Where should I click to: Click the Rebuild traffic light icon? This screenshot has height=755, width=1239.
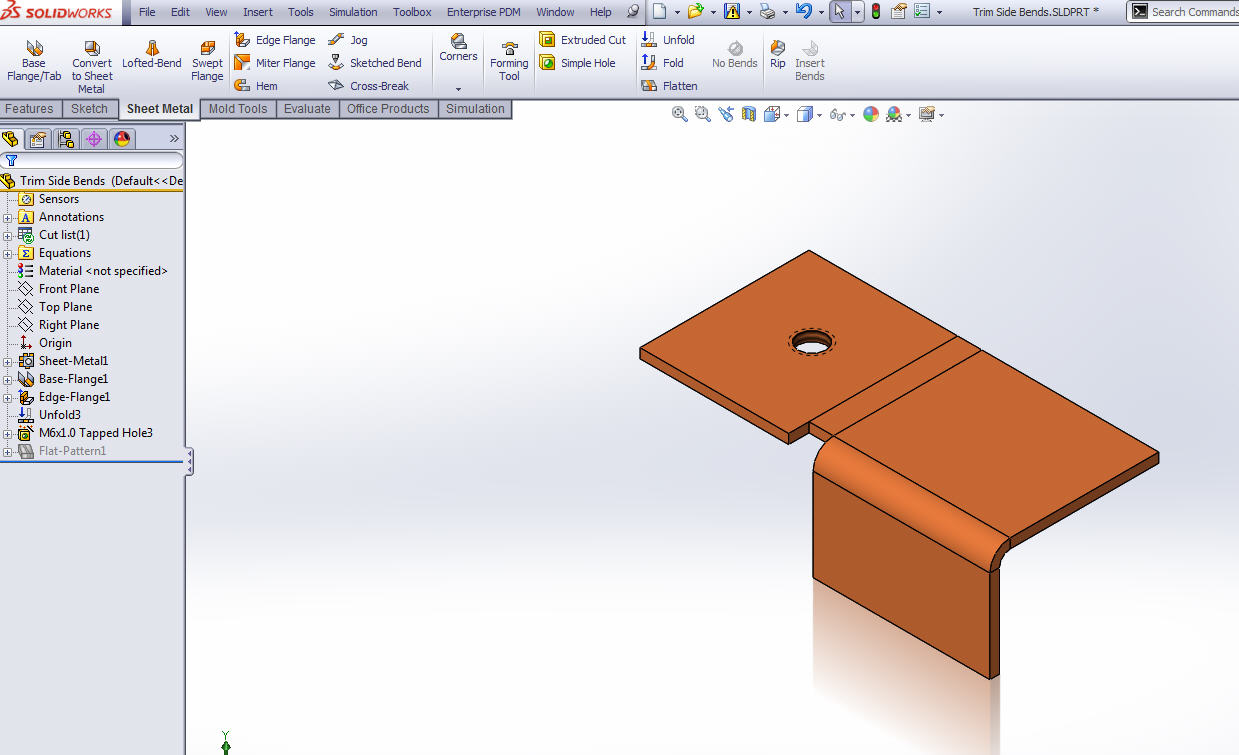[x=876, y=12]
